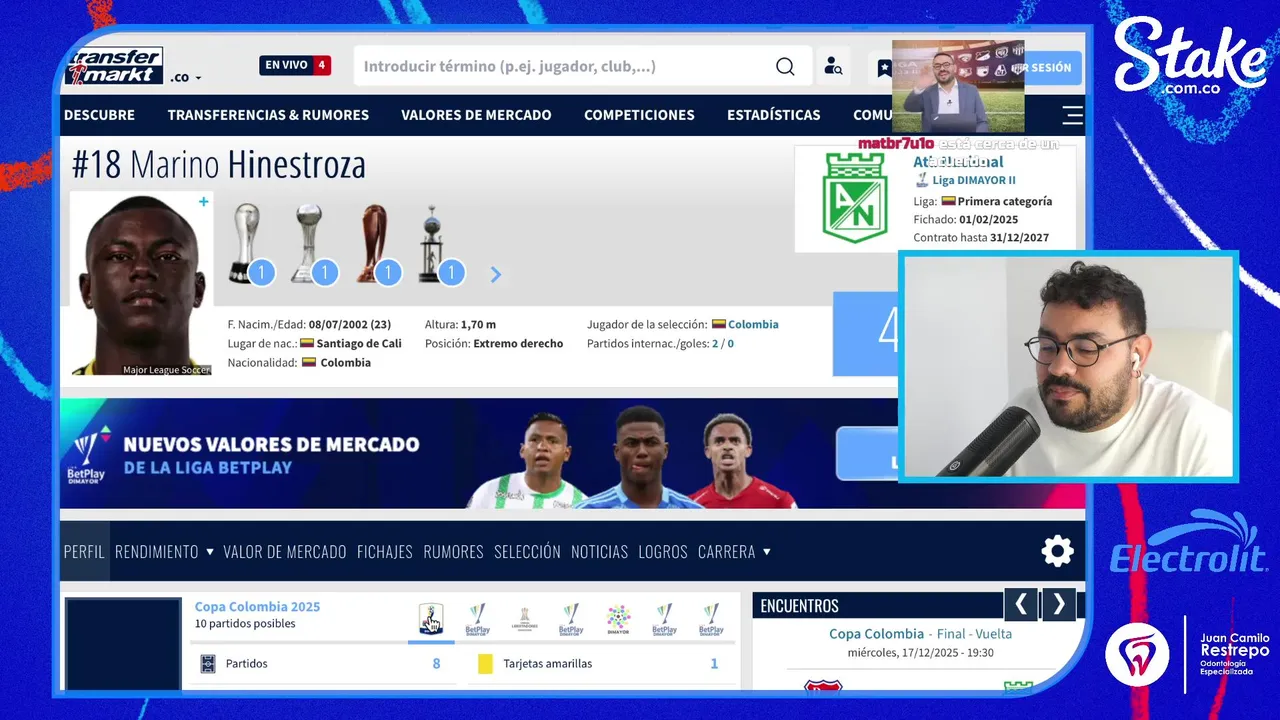Screen dimensions: 1280x720
Task: Open the Colombia national team link
Action: (x=753, y=324)
